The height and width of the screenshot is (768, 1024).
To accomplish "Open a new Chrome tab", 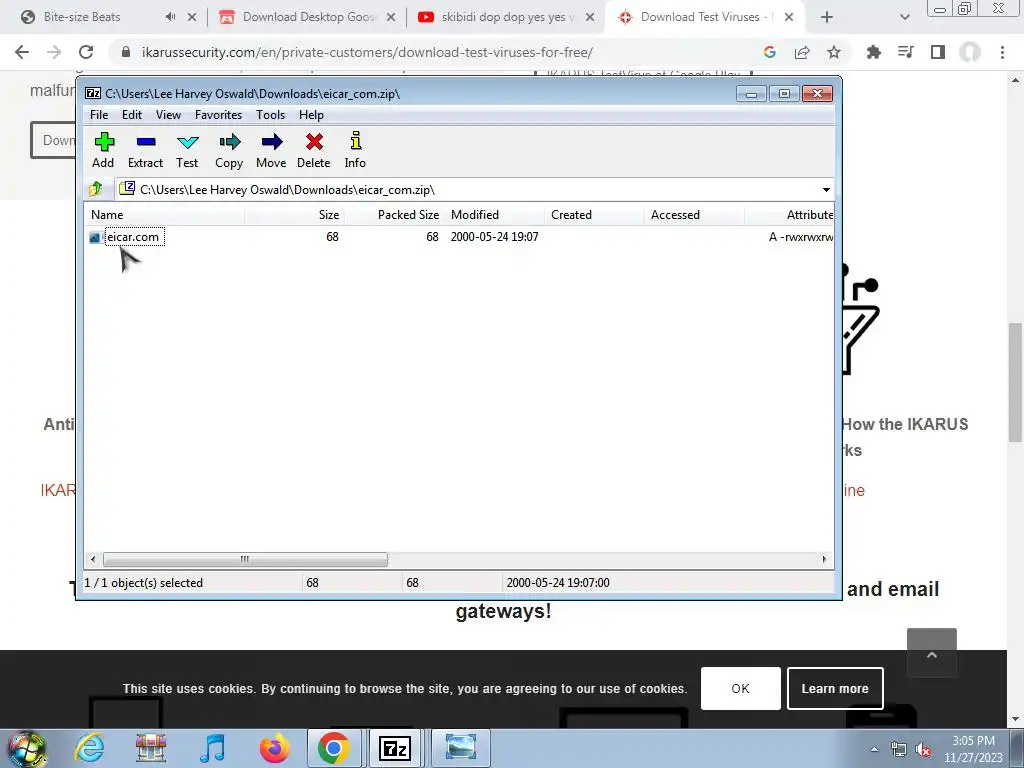I will (x=826, y=18).
